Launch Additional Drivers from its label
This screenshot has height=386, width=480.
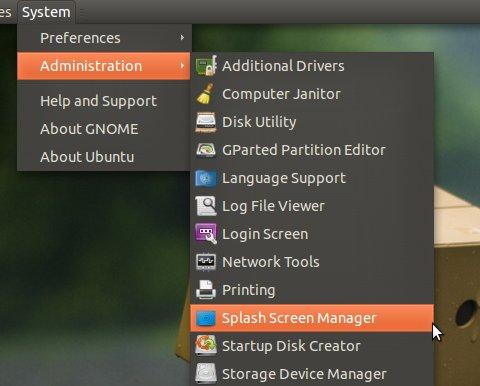coord(283,66)
